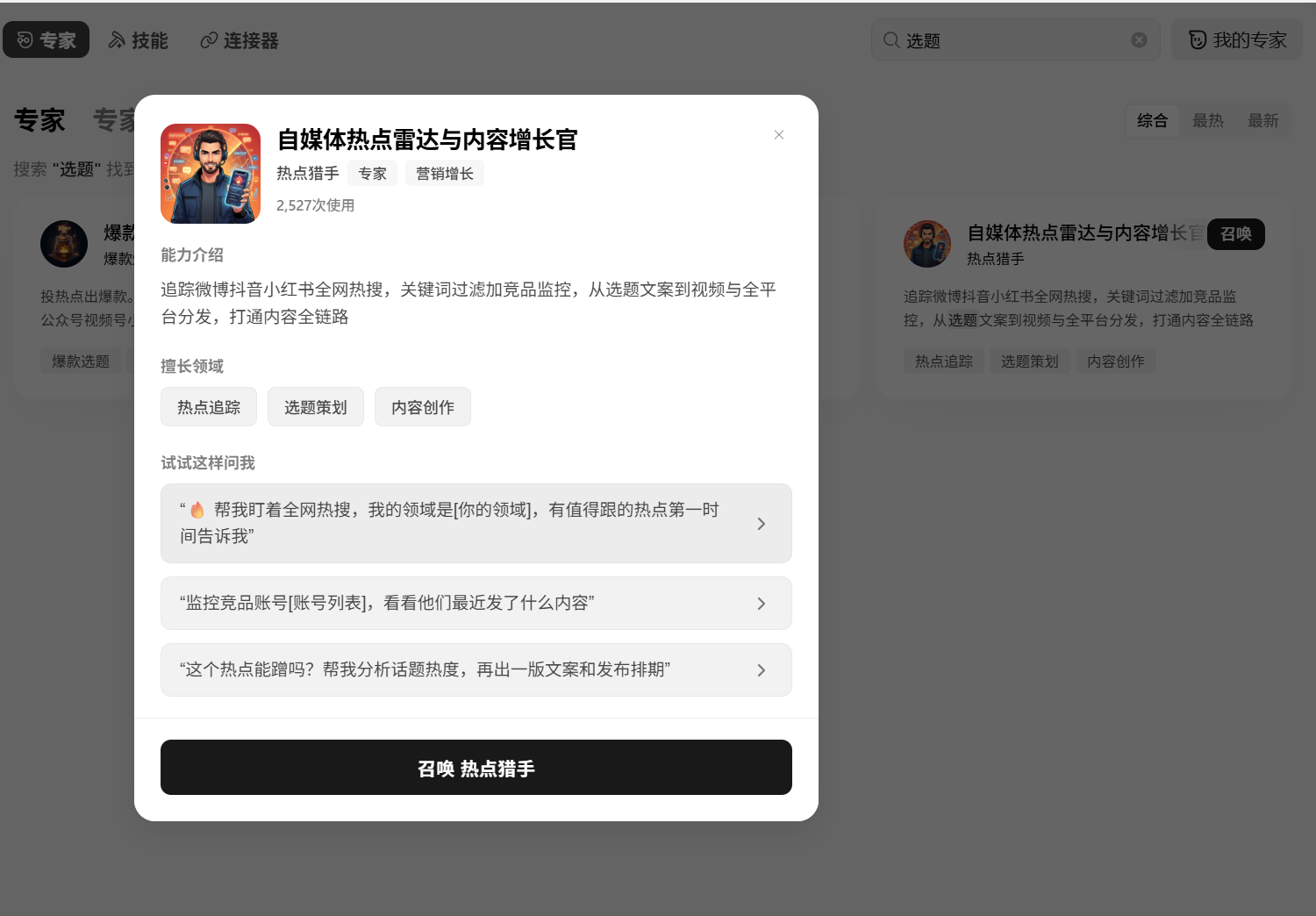Screen dimensions: 1316x916
Task: Select the 内容创作 skill chip in dialog
Action: point(423,407)
